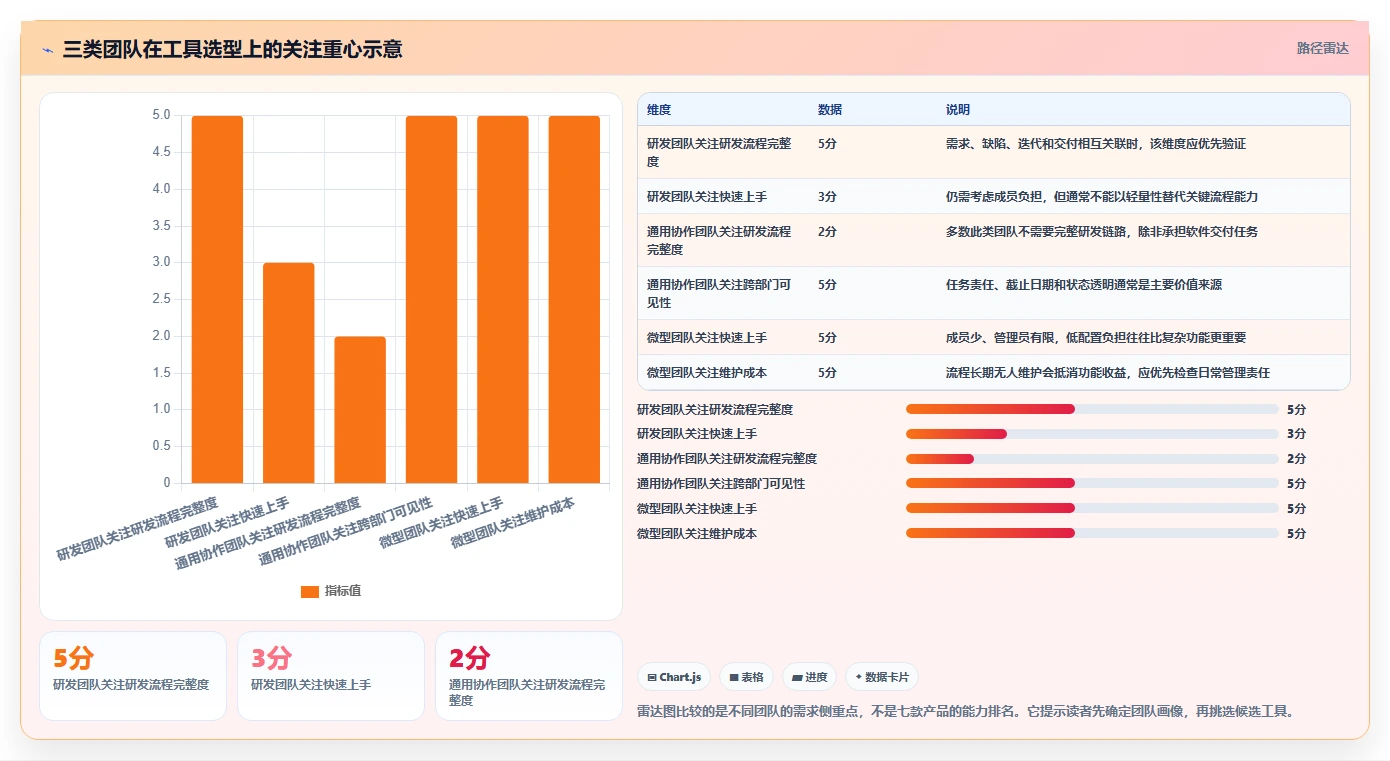
Task: Open the pink 3分 data card
Action: click(331, 675)
